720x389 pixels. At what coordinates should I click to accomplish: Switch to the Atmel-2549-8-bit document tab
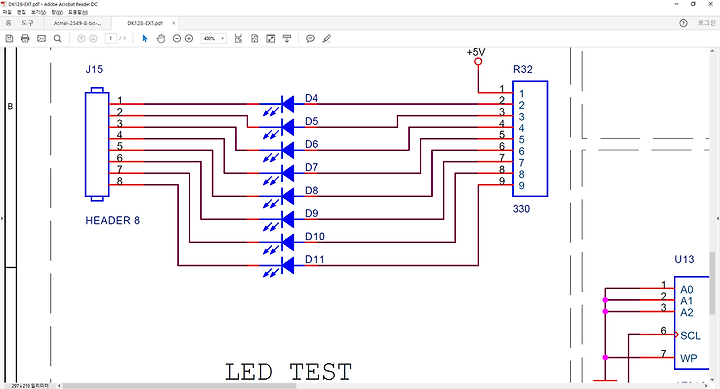(78, 23)
